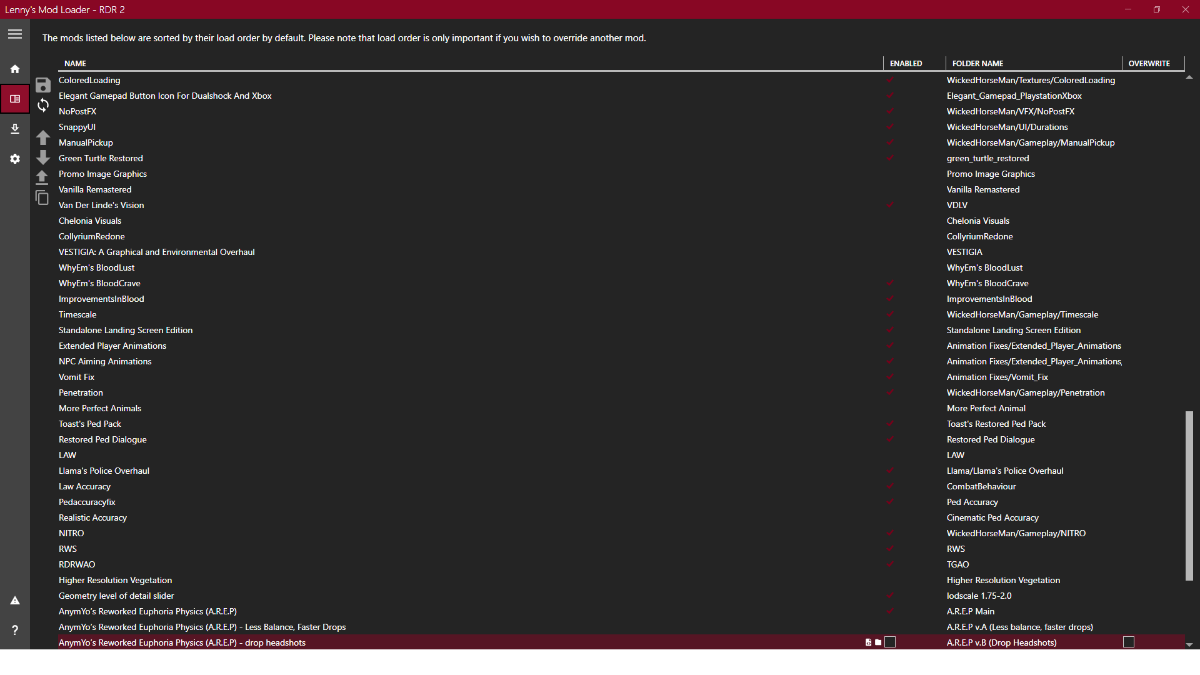Sort by the FOLDER NAME column header
Image resolution: width=1200 pixels, height=675 pixels.
(977, 63)
